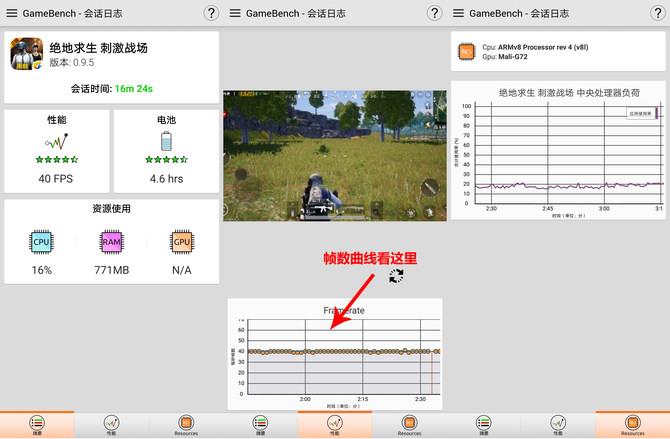
Task: Tap the GPU chip icon showing N/A
Action: click(x=182, y=242)
